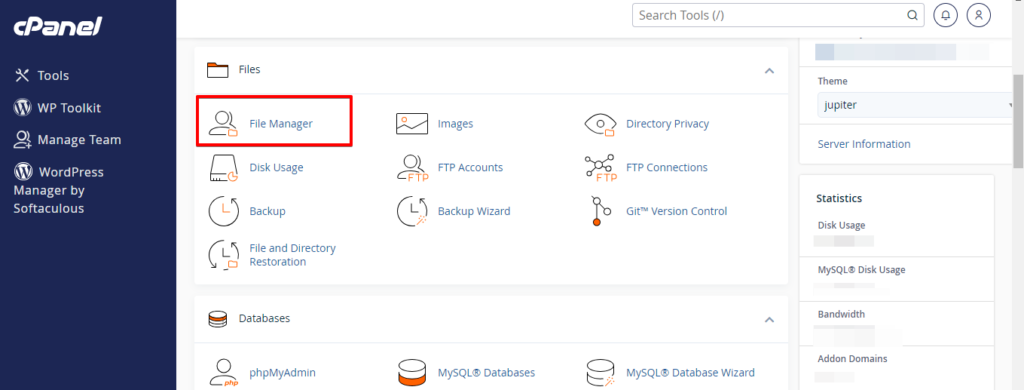Click the Databases section stack icon
Viewport: 1024px width, 390px height.
pyautogui.click(x=217, y=319)
